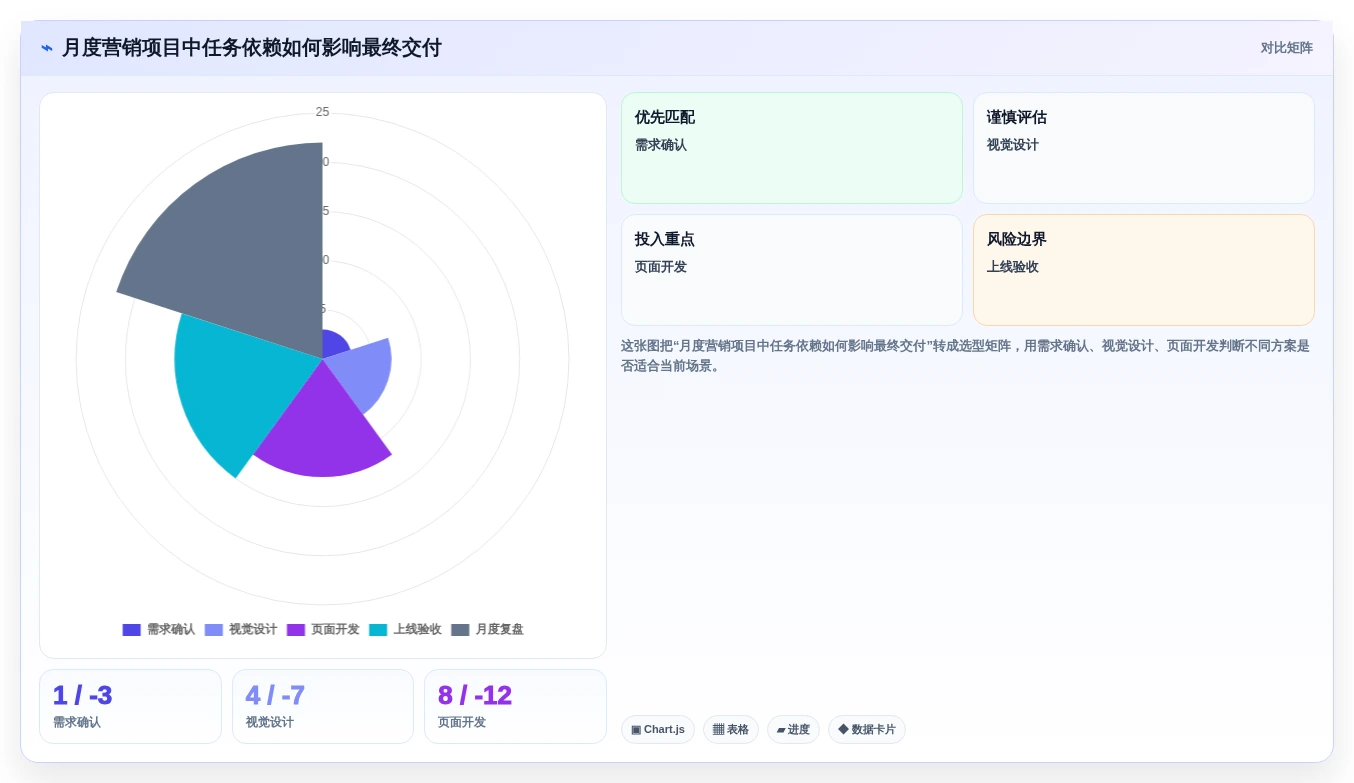
Task: Click the 进度 tag chip
Action: click(793, 730)
